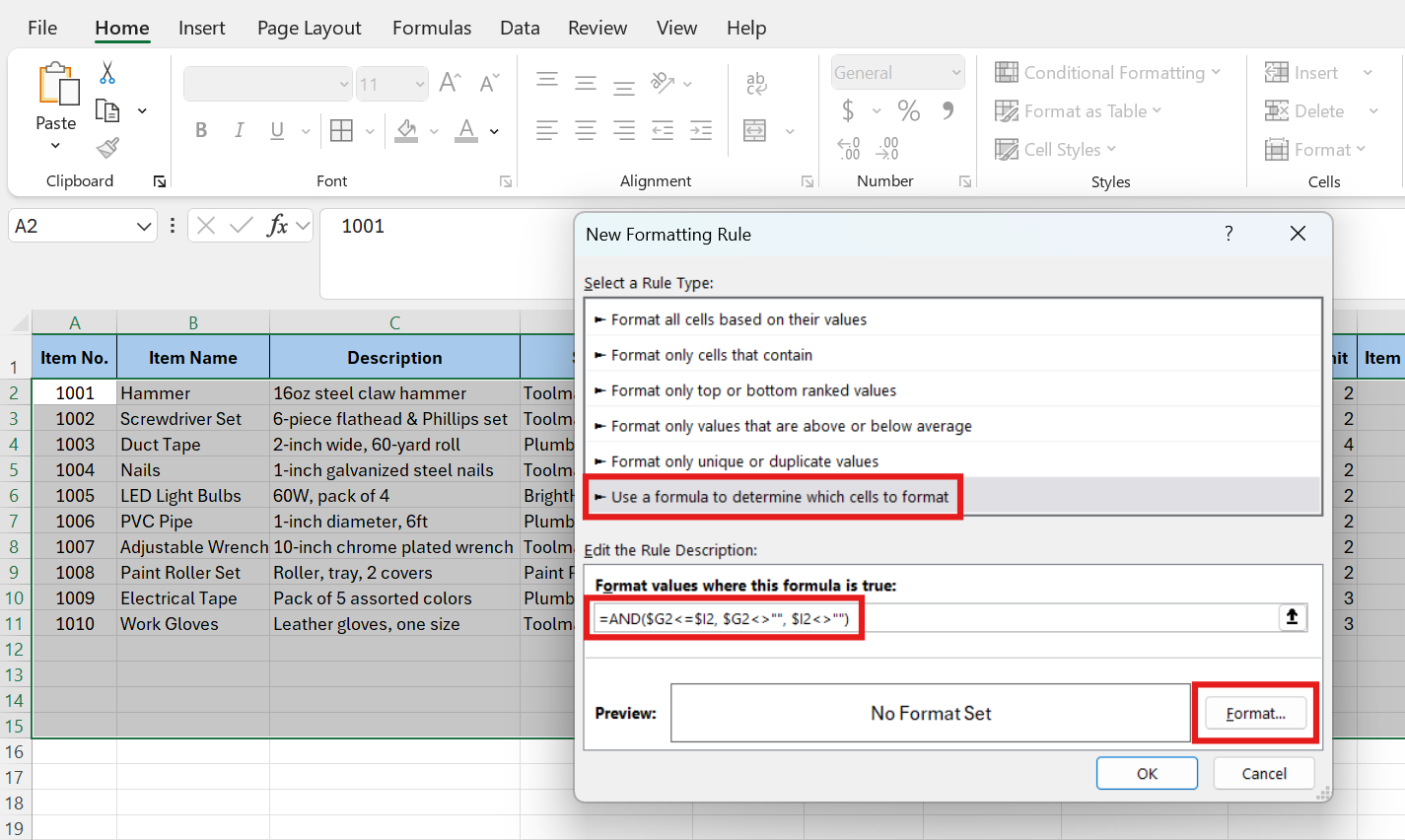The width and height of the screenshot is (1405, 840).
Task: Click the Percent Style icon
Action: pyautogui.click(x=908, y=110)
